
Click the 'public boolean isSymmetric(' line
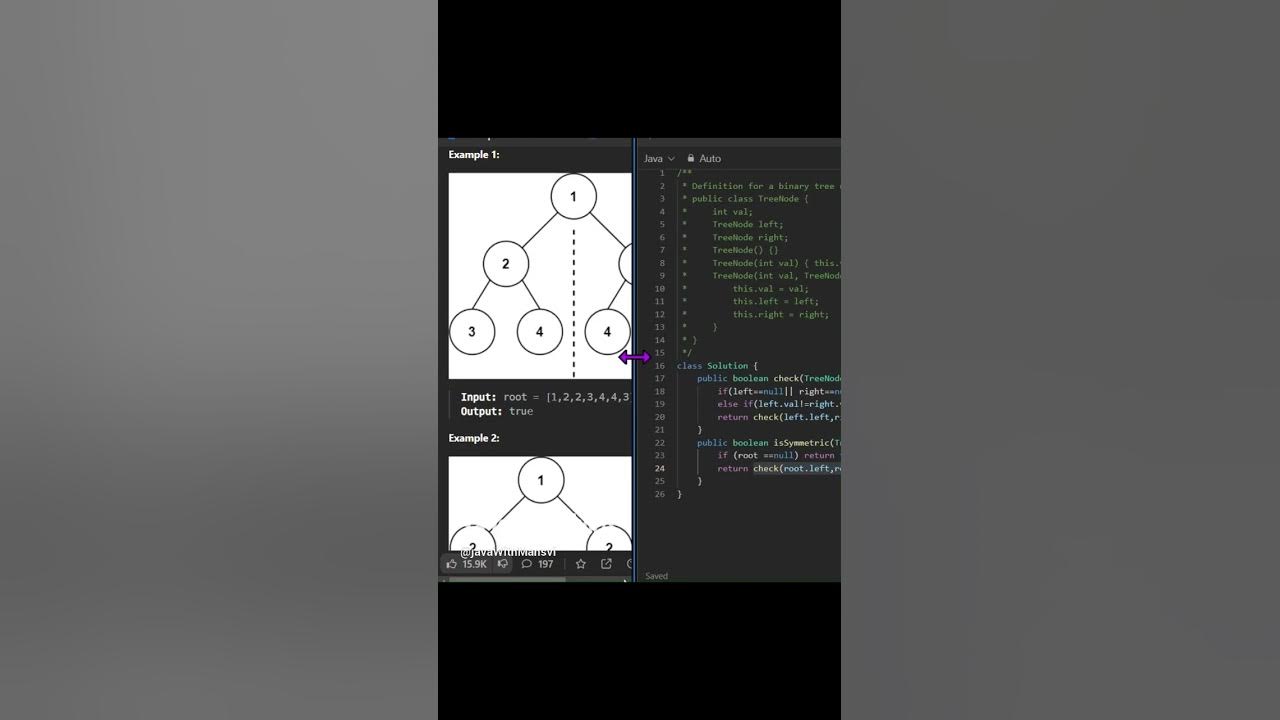768,443
